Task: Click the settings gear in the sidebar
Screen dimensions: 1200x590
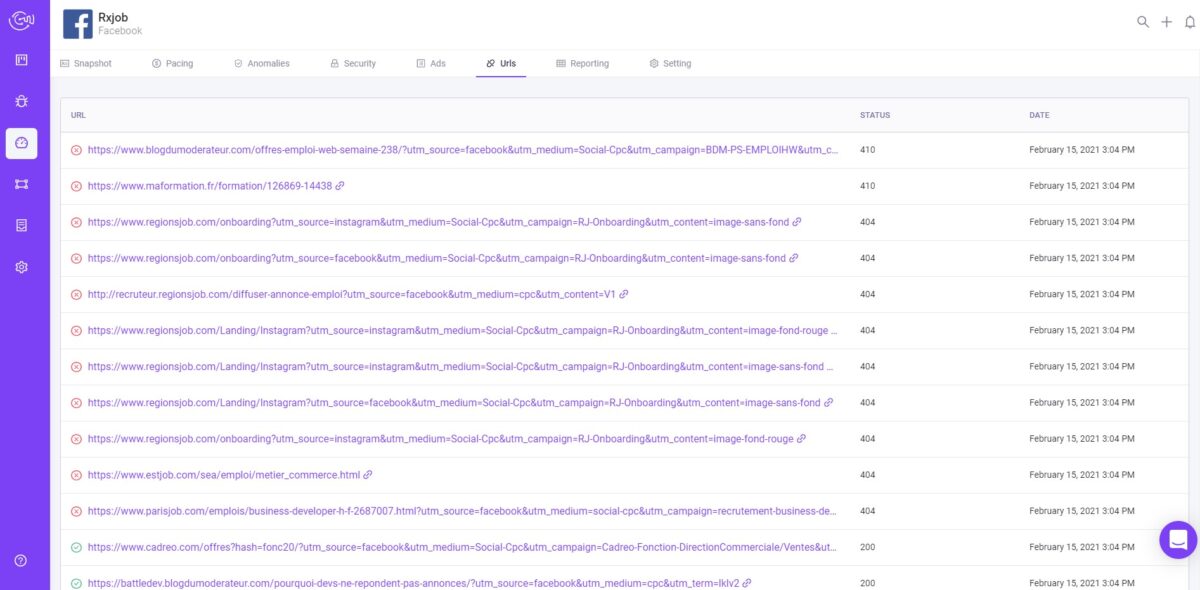Action: [x=21, y=267]
